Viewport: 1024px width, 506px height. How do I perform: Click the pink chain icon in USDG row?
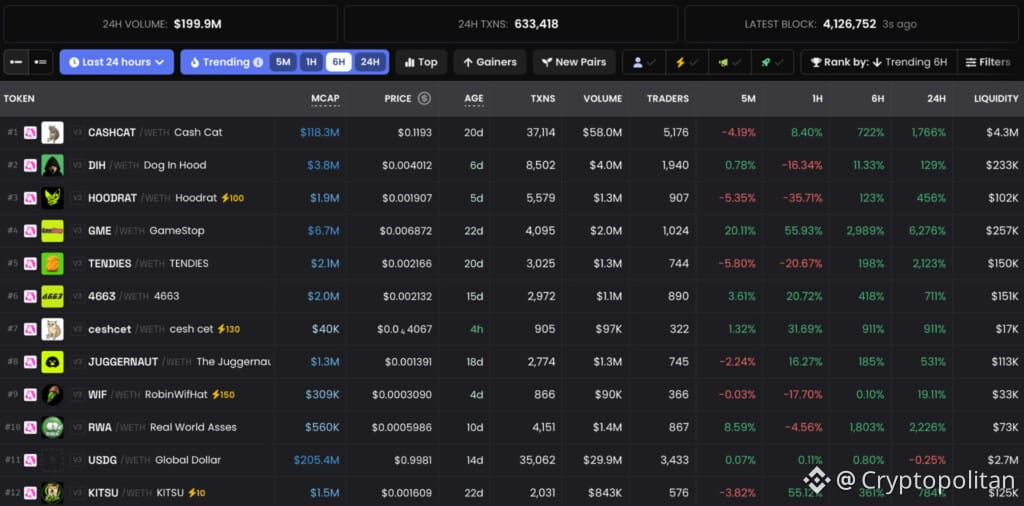pyautogui.click(x=30, y=460)
